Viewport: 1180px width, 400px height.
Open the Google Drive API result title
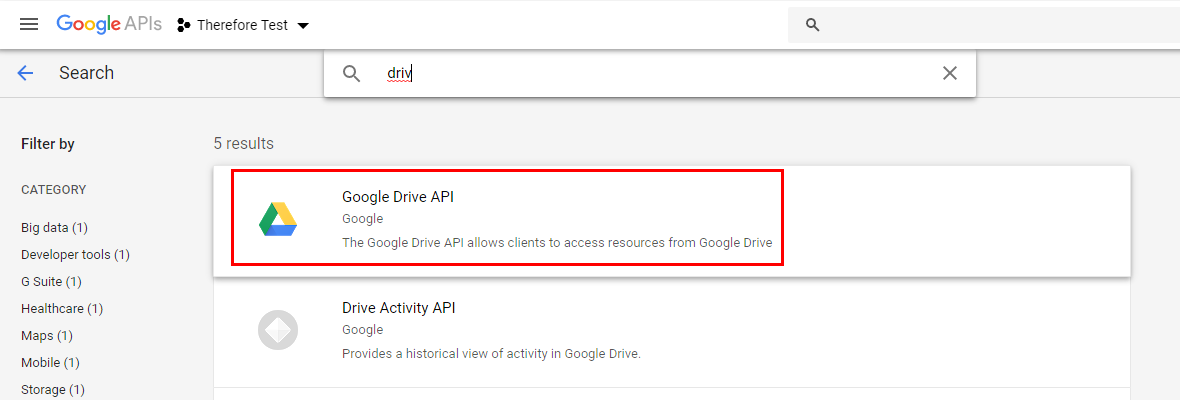tap(398, 197)
